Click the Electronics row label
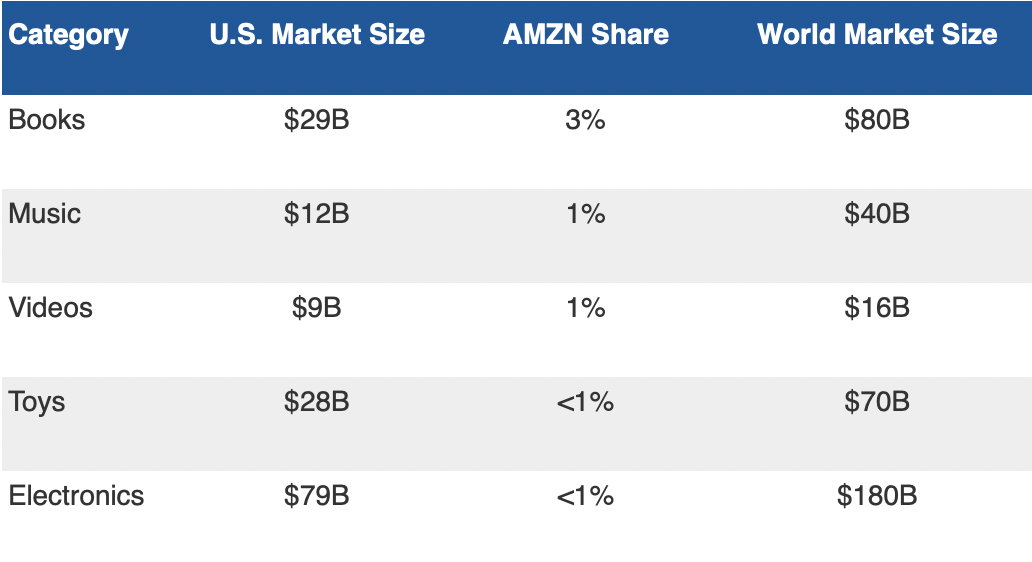The width and height of the screenshot is (1032, 562). point(77,496)
